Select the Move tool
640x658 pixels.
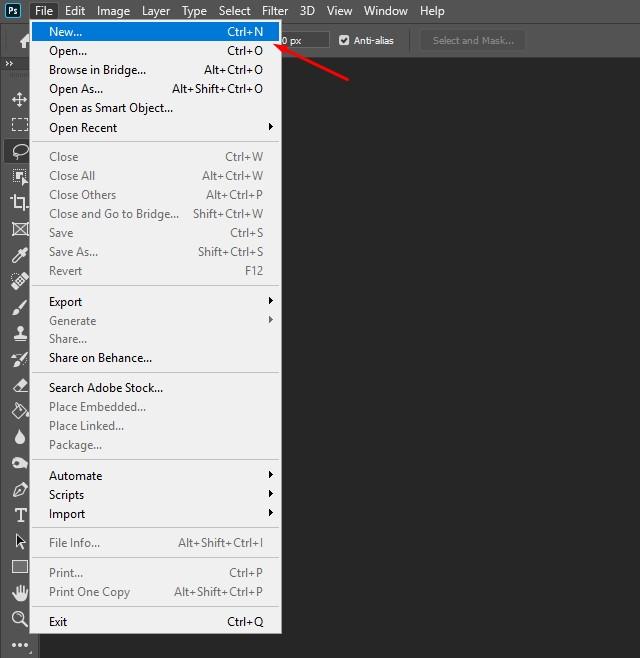(19, 99)
